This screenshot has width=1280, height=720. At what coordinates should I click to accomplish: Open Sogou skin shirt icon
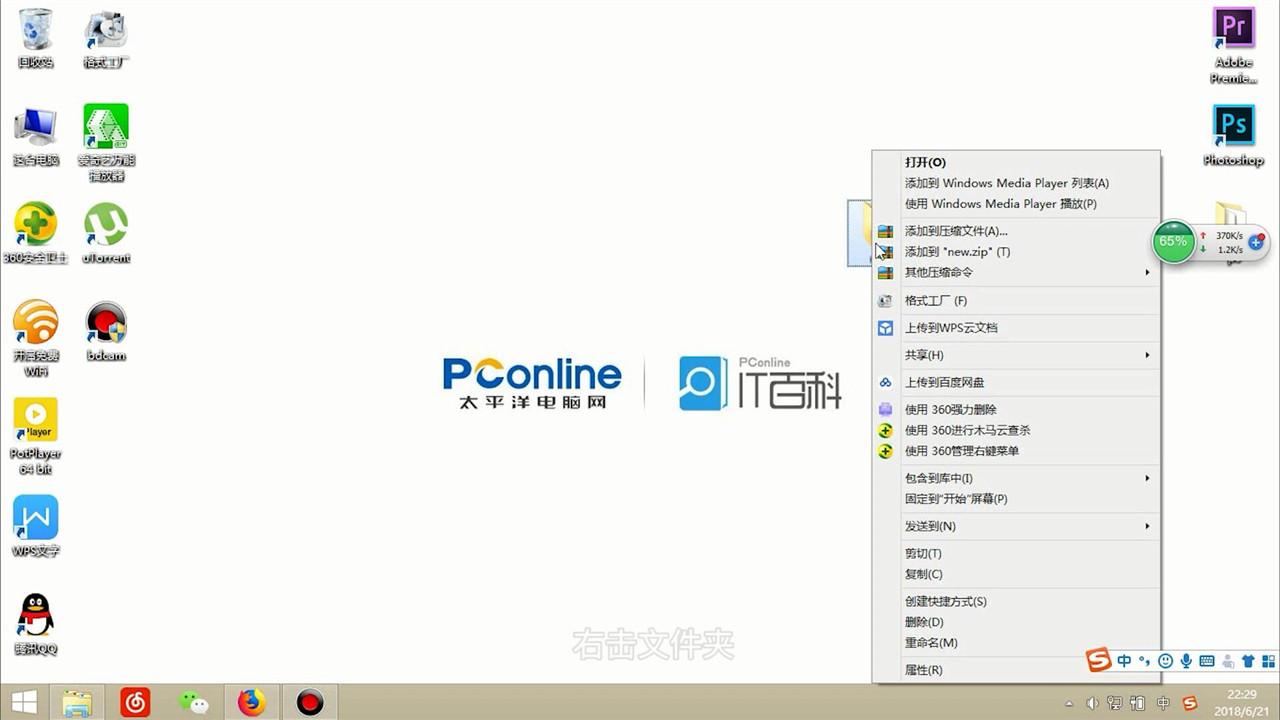(1248, 661)
